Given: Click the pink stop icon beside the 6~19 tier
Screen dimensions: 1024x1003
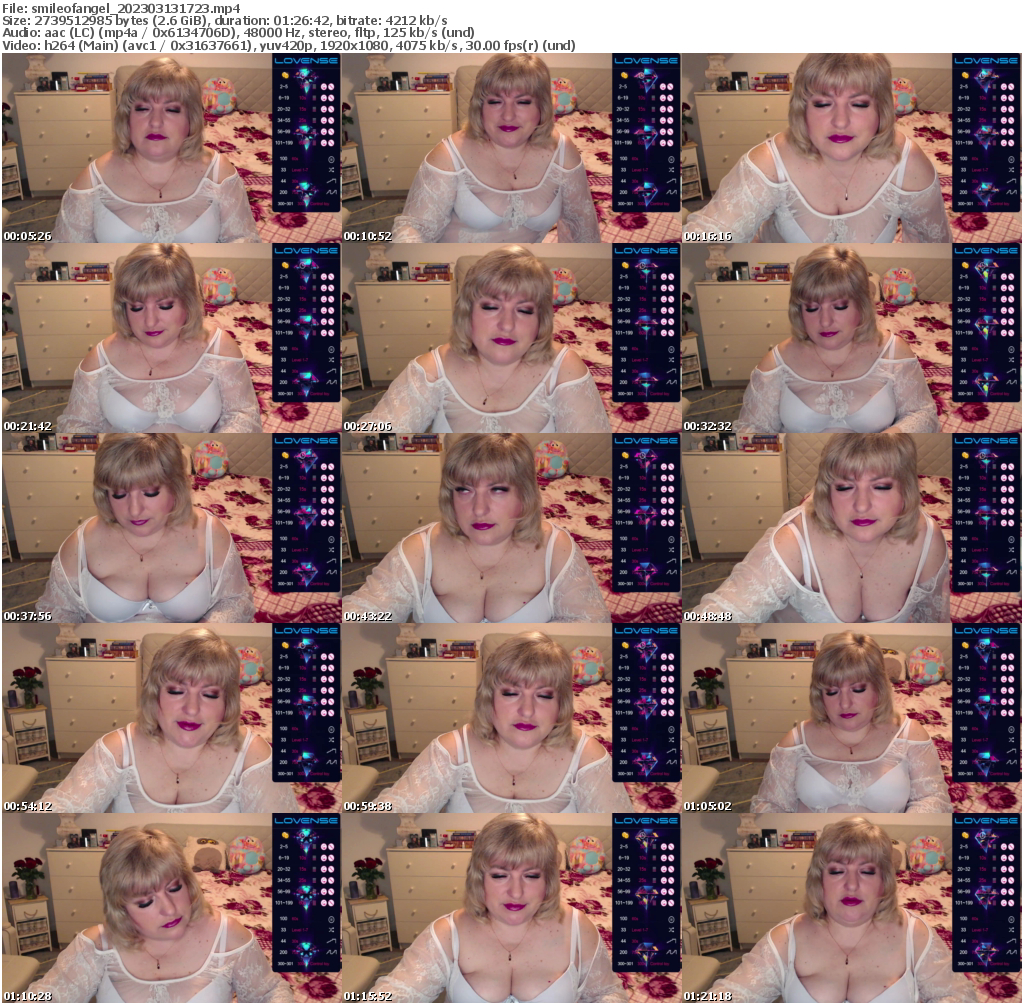Looking at the screenshot, I should (331, 97).
